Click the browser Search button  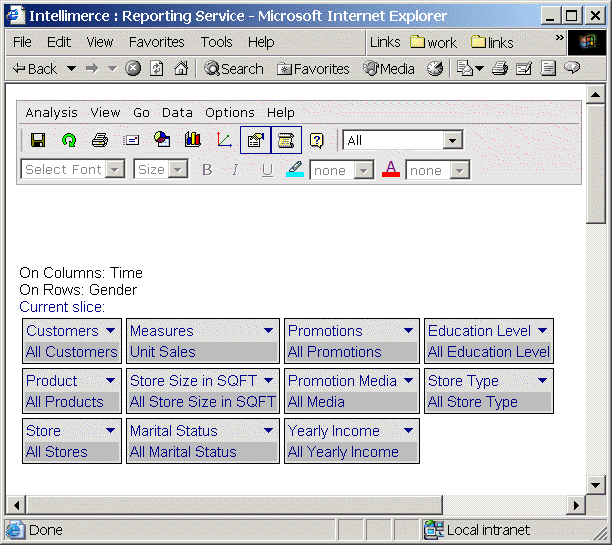click(234, 69)
